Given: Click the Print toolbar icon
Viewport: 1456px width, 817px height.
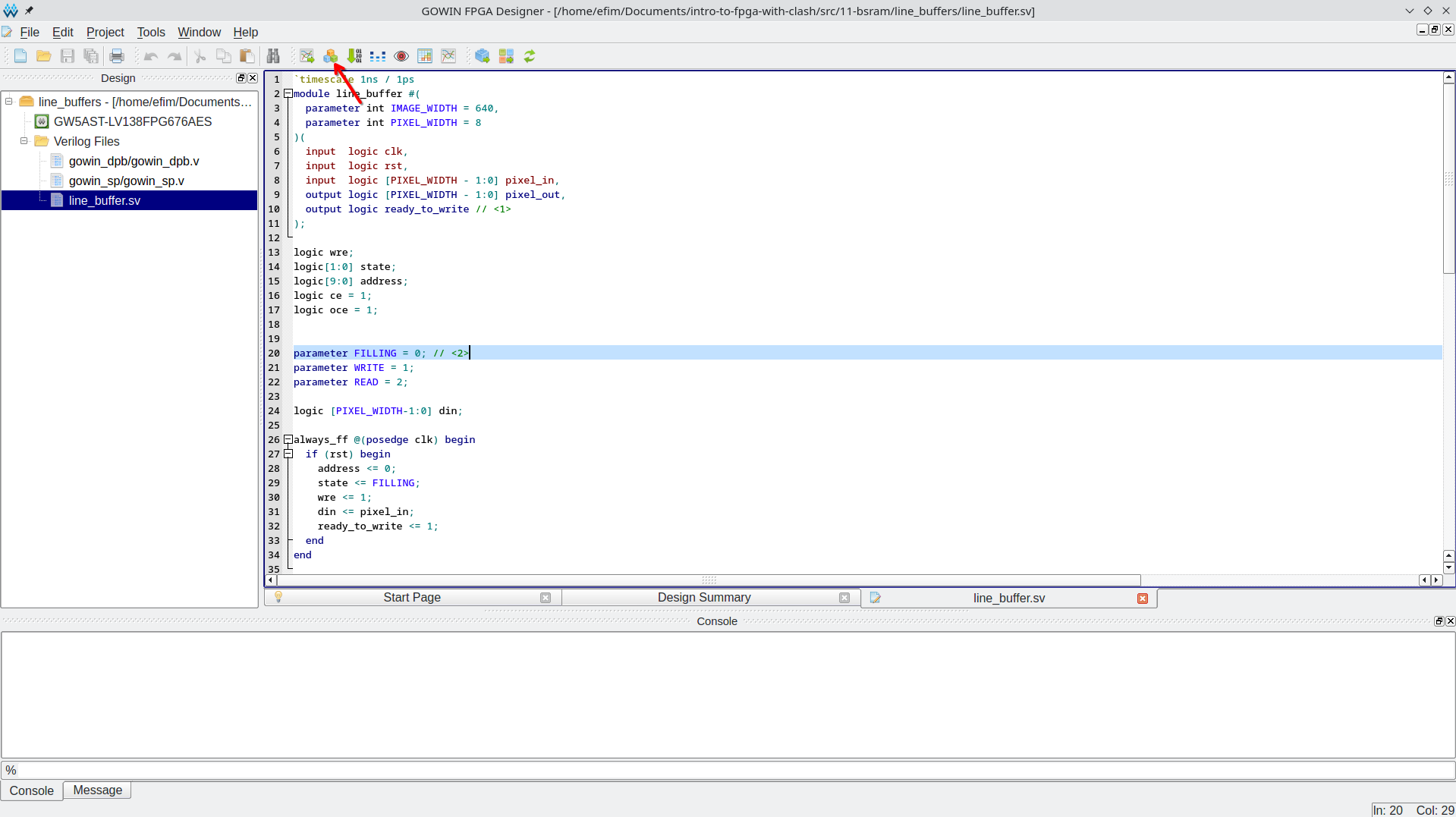Looking at the screenshot, I should coord(117,56).
